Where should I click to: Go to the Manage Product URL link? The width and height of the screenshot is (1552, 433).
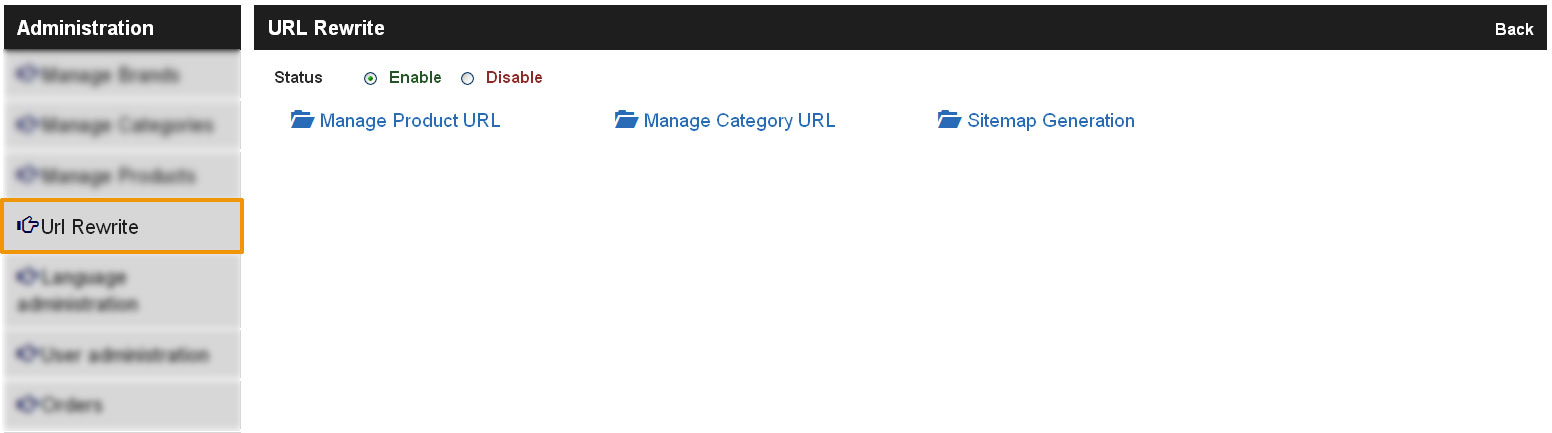(409, 120)
